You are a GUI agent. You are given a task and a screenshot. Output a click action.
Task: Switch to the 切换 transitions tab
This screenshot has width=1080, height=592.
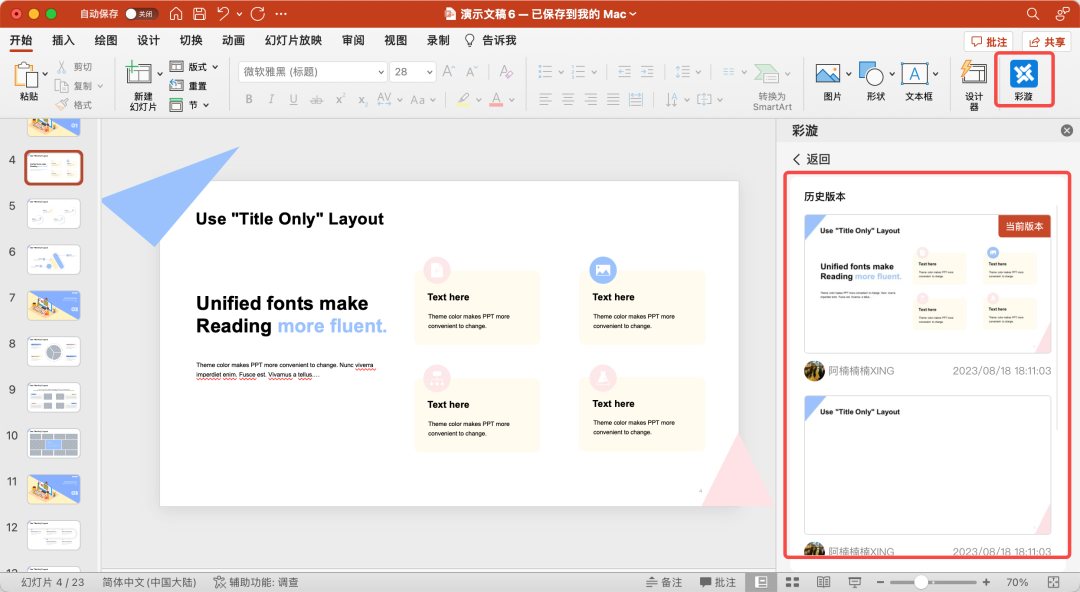[191, 40]
